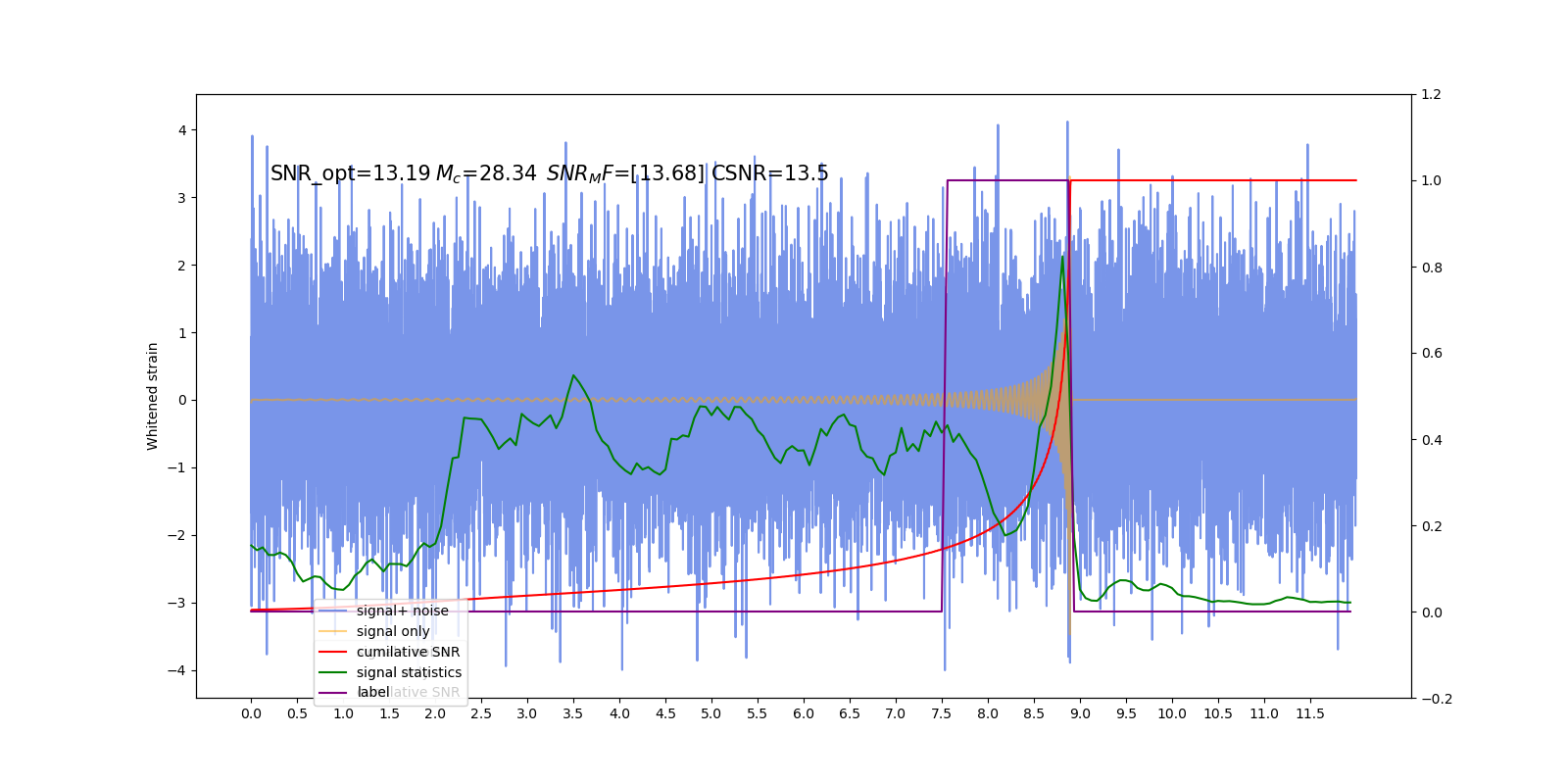Viewport: 1568px width, 784px height.
Task: Click left y-axis tick label −4
Action: [x=176, y=670]
